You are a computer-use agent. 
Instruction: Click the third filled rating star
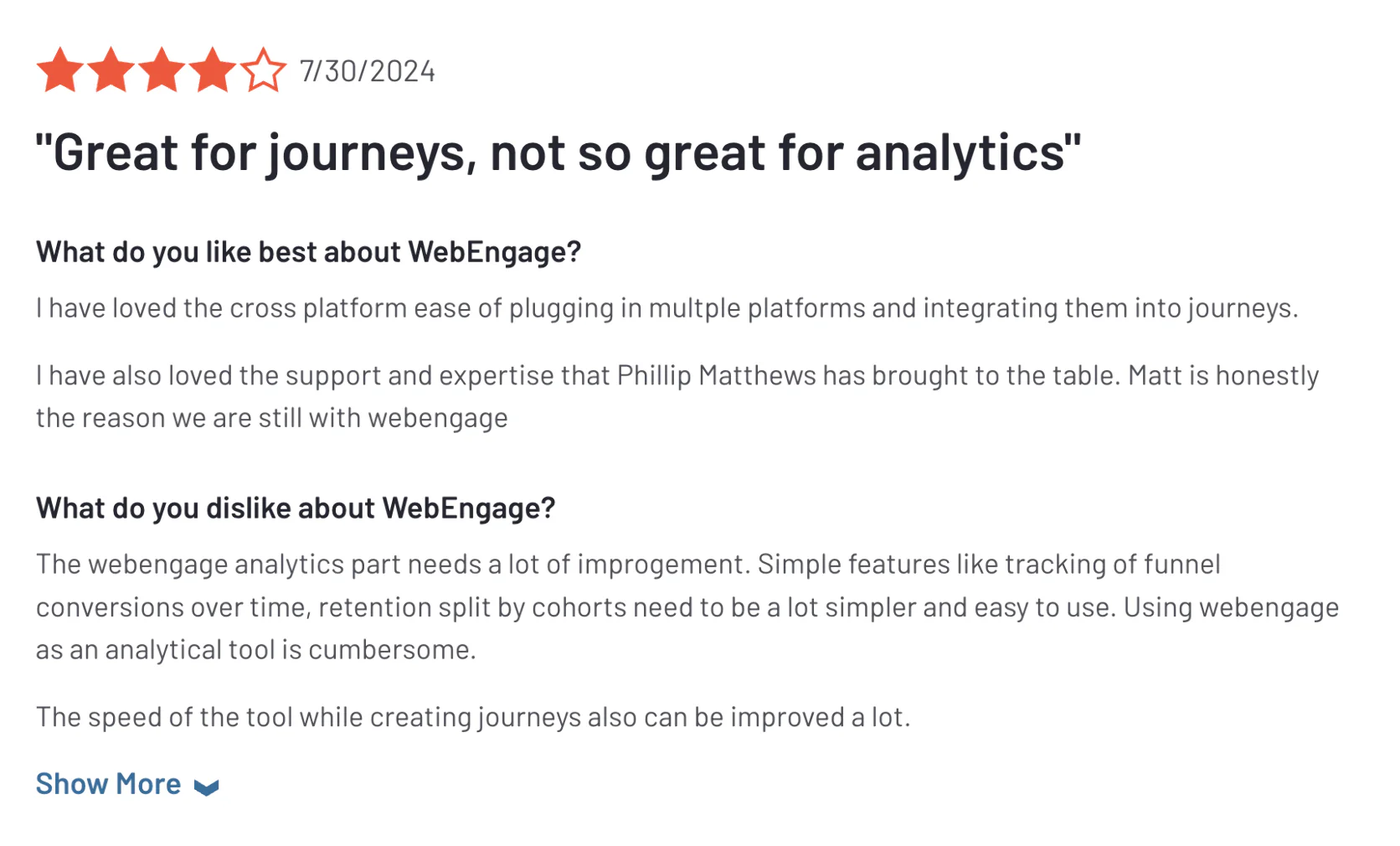(162, 70)
